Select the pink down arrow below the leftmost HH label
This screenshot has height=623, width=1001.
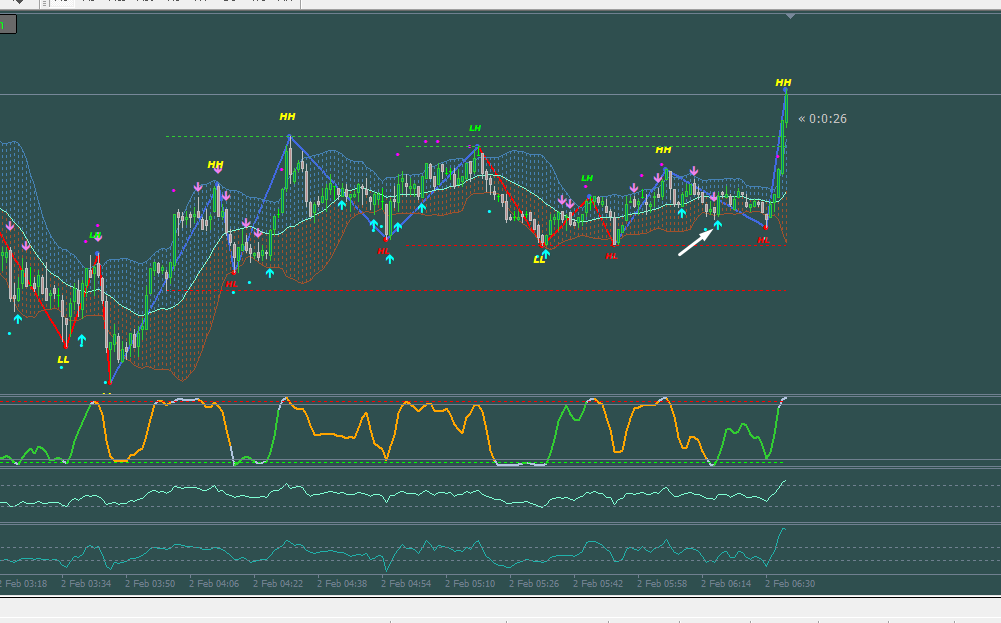[218, 170]
